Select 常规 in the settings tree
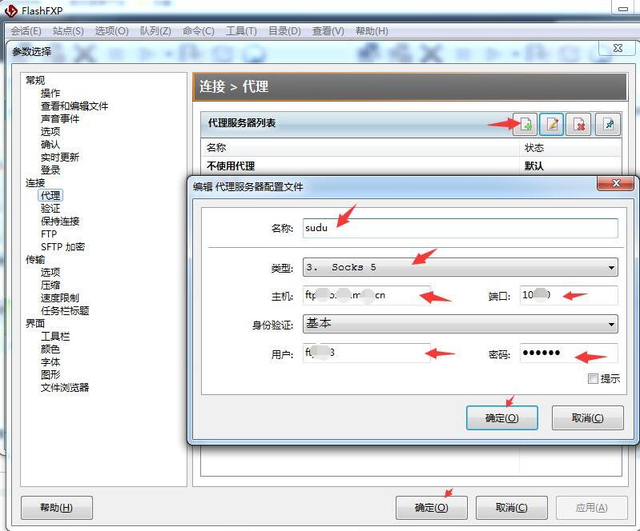This screenshot has width=640, height=531. (35, 80)
